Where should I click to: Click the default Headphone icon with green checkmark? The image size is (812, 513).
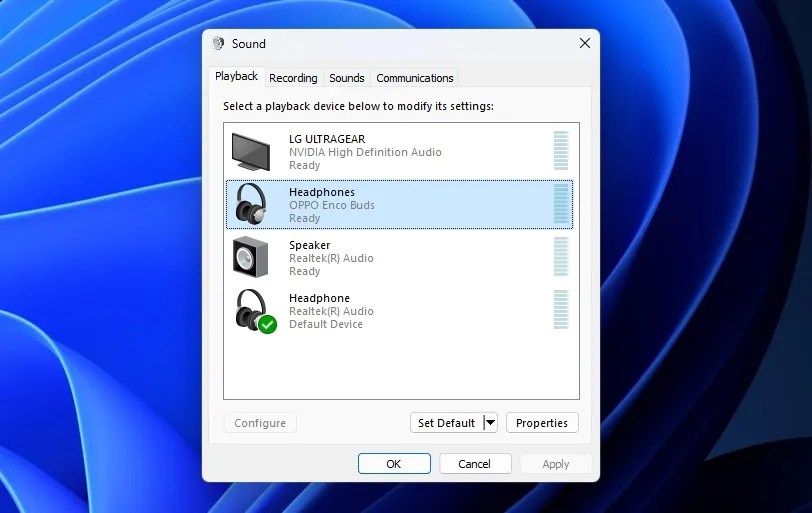pyautogui.click(x=255, y=311)
